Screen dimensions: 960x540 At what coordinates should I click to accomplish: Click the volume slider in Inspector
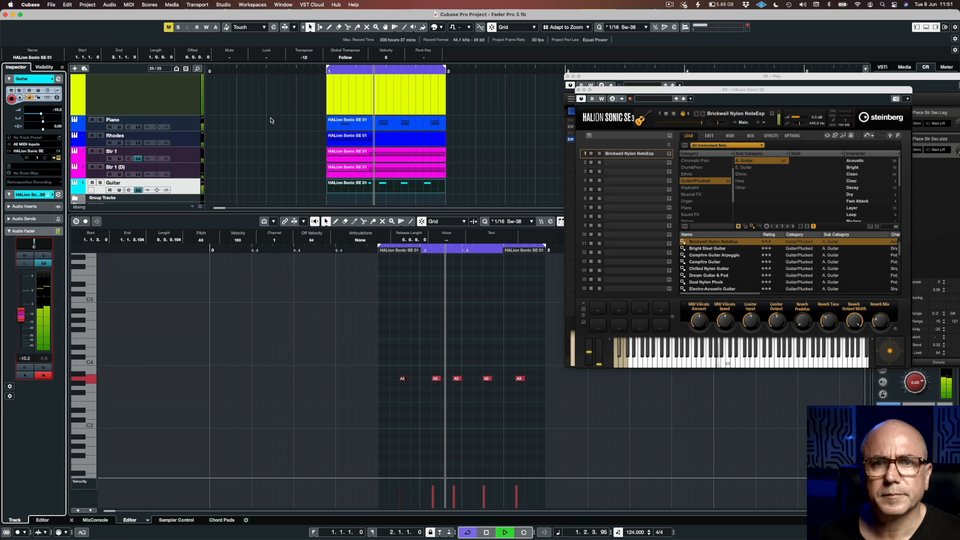coord(41,113)
